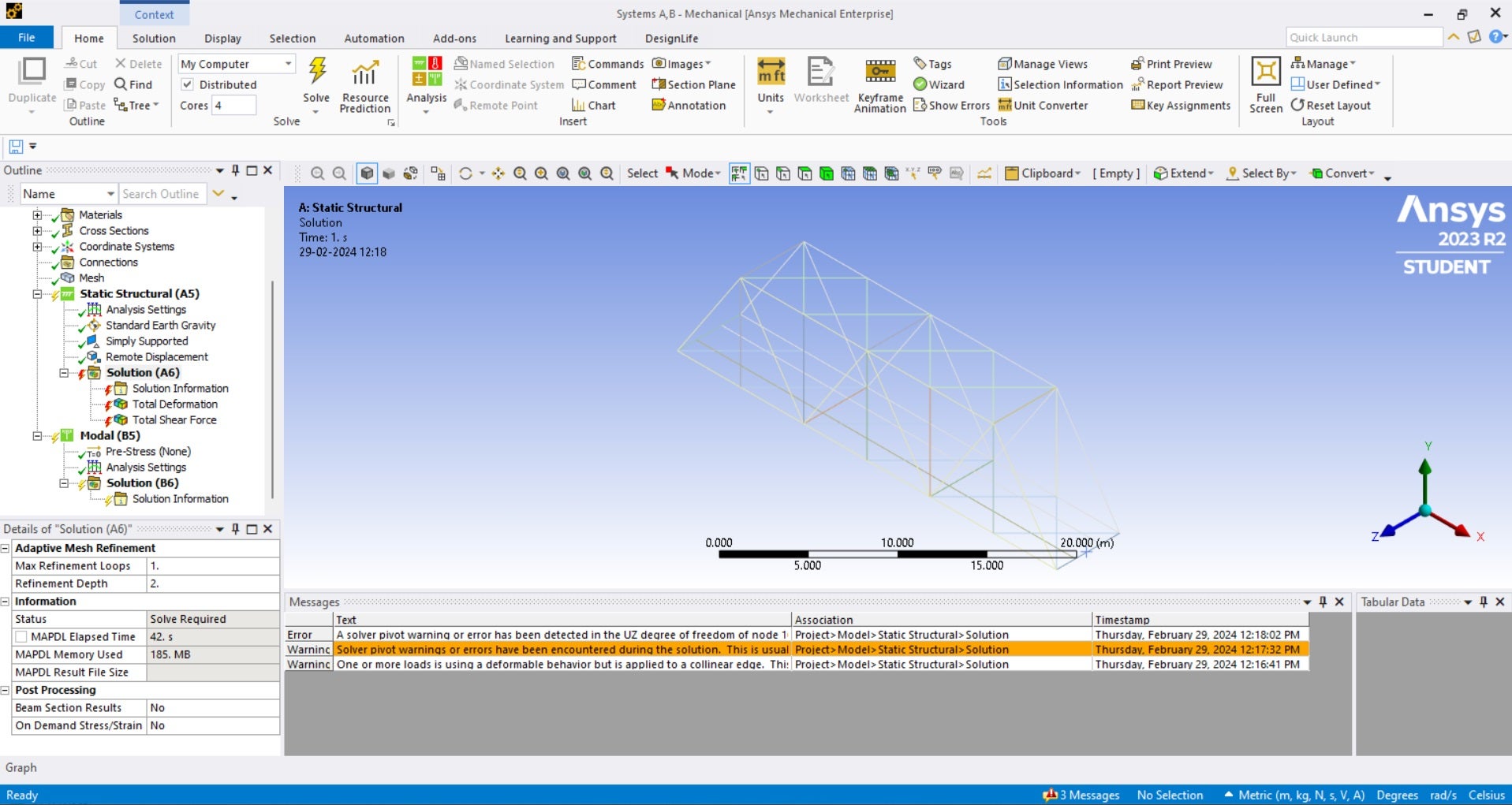
Task: Click the Convert button
Action: (1342, 173)
